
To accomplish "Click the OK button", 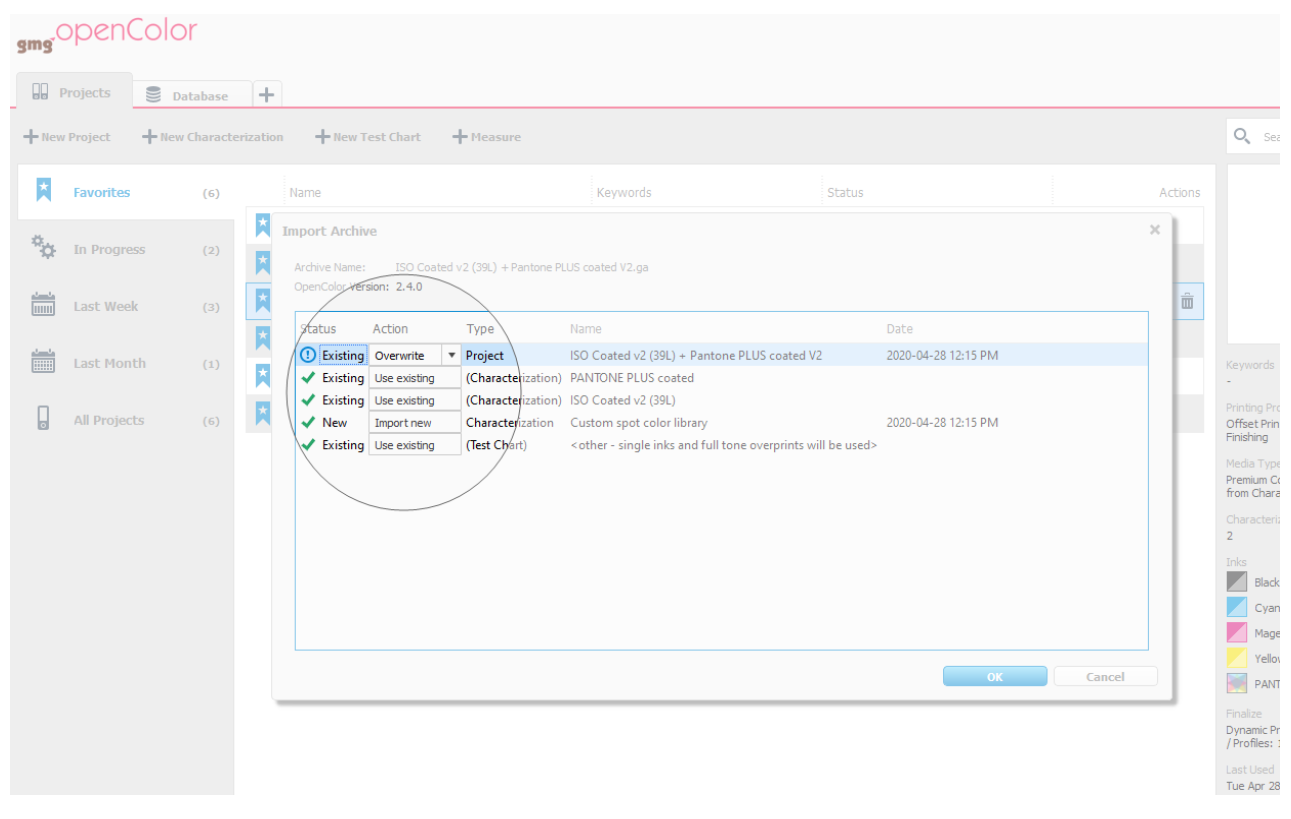I will point(995,677).
